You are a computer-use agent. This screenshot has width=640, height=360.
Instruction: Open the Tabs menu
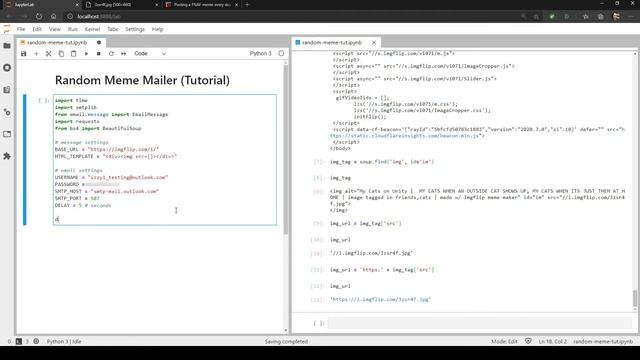point(112,29)
